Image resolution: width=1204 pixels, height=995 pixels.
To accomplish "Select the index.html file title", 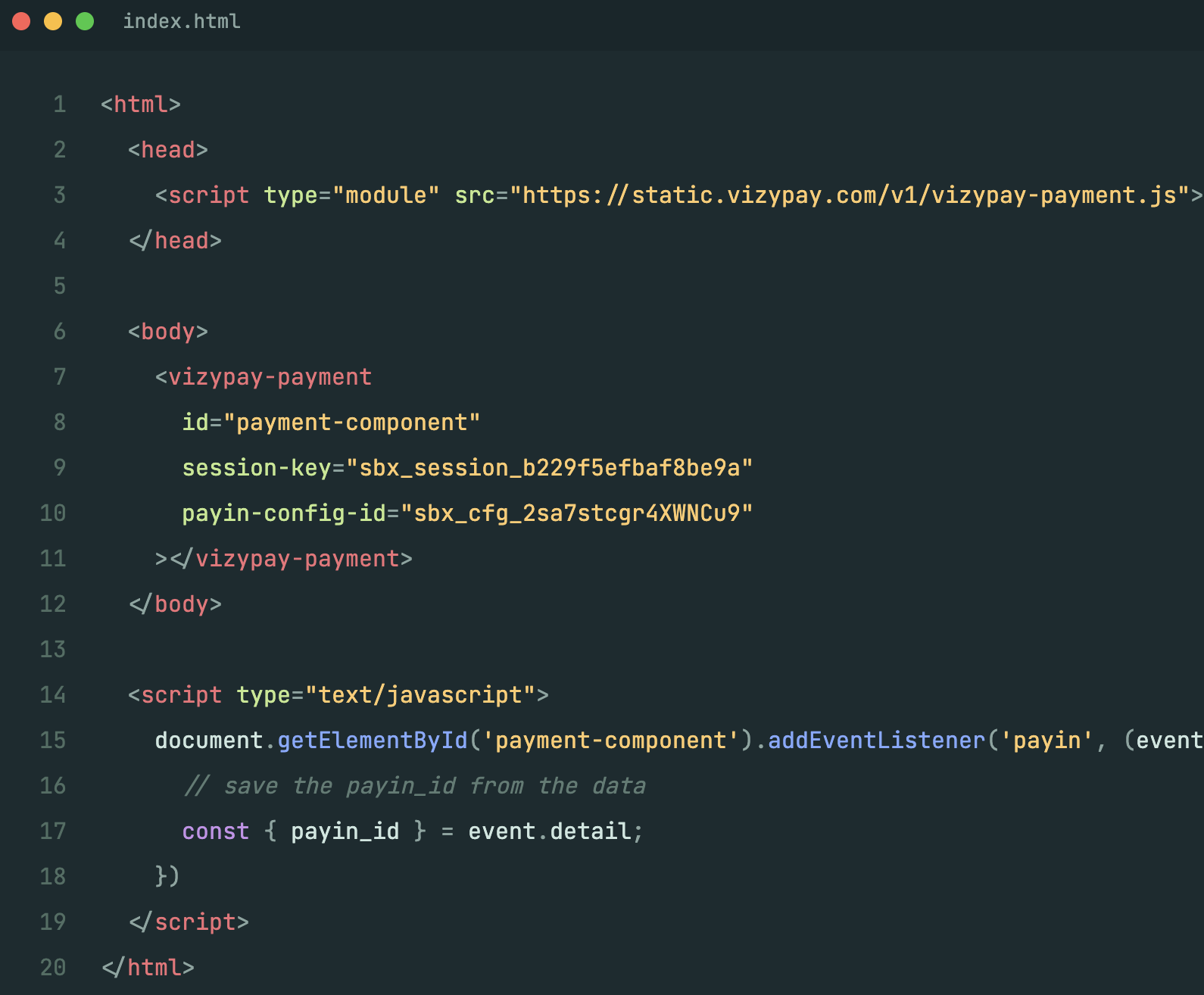I will (182, 21).
